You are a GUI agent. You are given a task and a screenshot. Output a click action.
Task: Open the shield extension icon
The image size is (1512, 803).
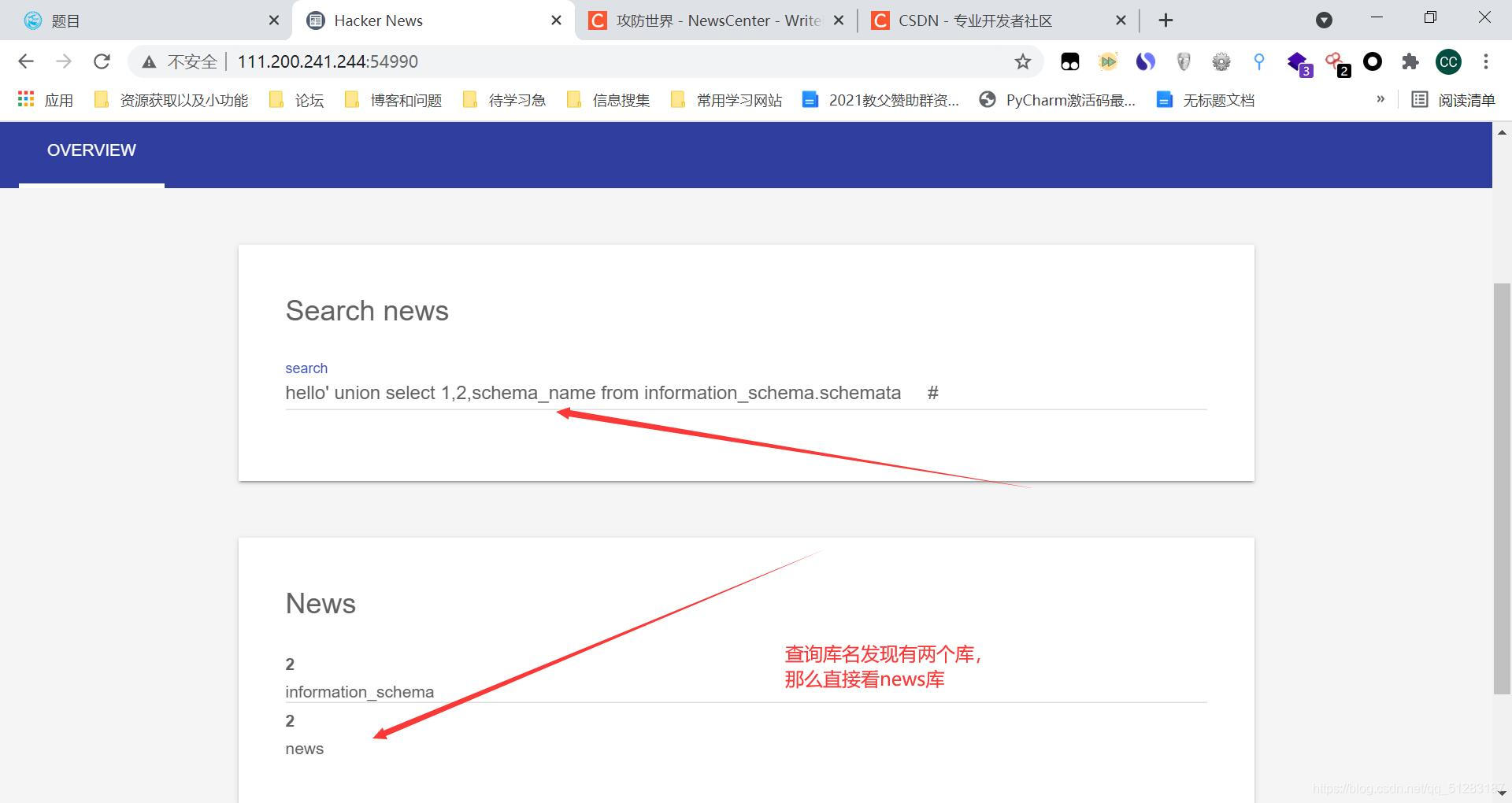coord(1183,61)
